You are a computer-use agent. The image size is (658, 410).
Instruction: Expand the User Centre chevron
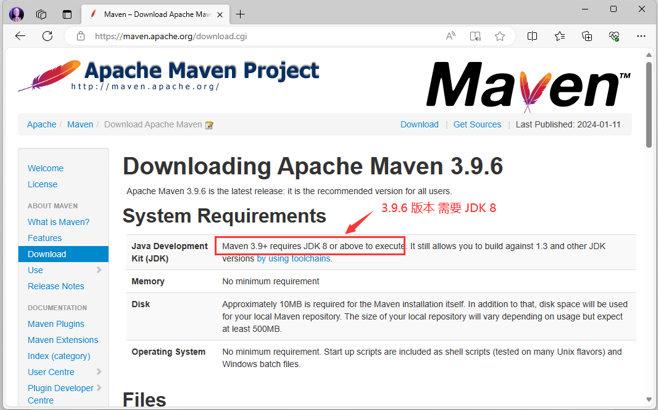(99, 372)
